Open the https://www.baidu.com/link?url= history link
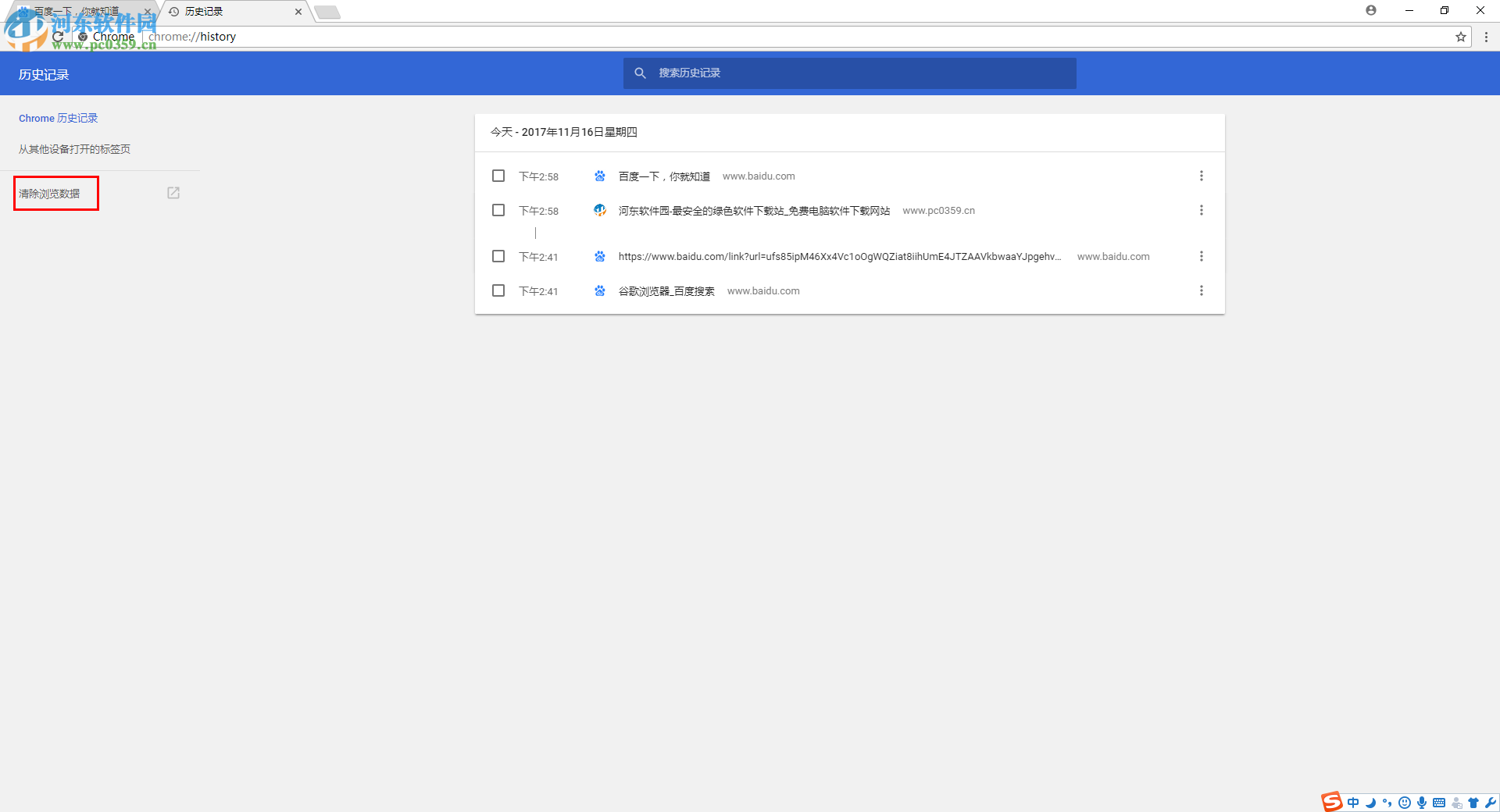 click(x=840, y=256)
